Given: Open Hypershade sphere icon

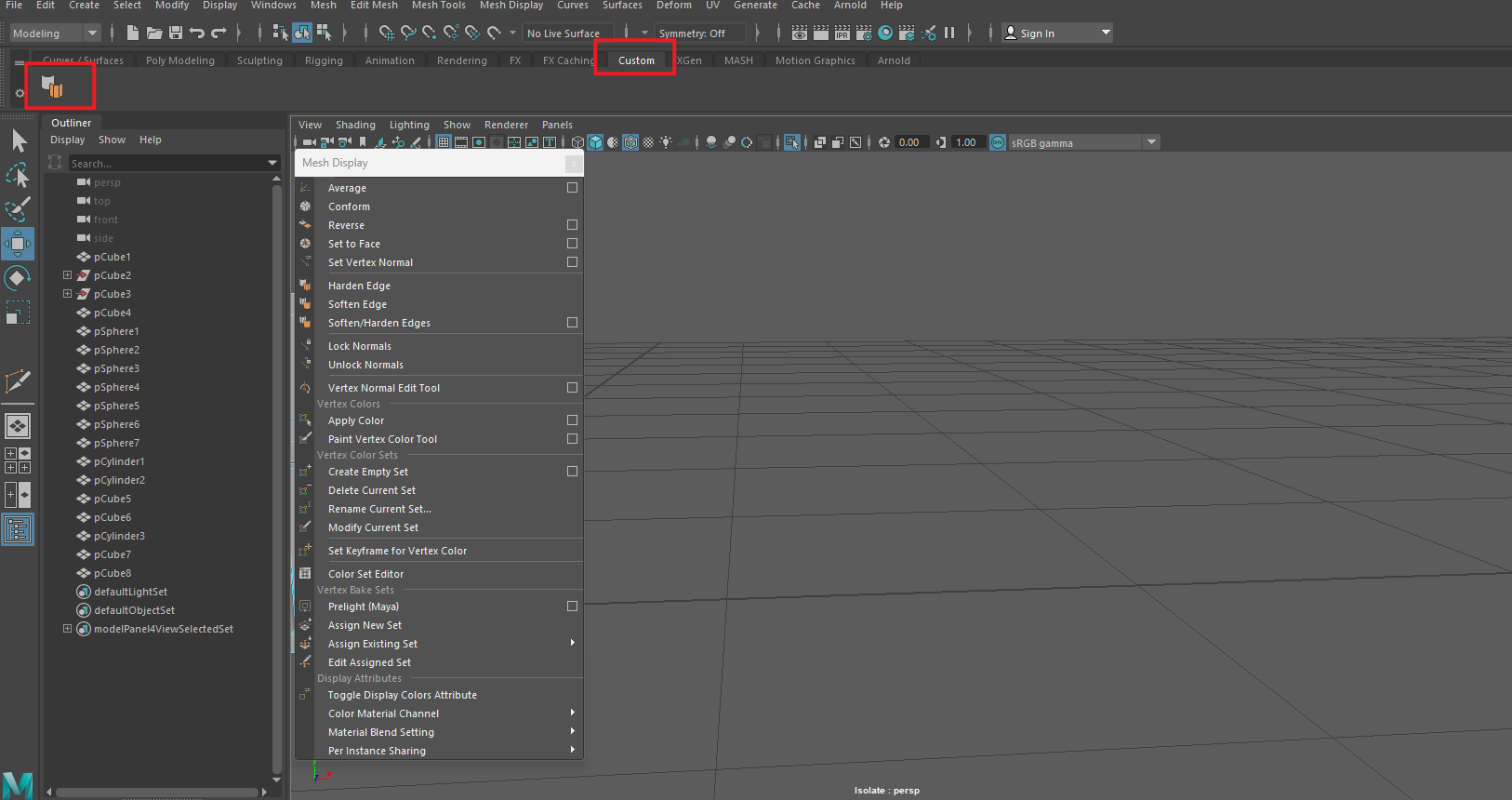Looking at the screenshot, I should tap(885, 33).
